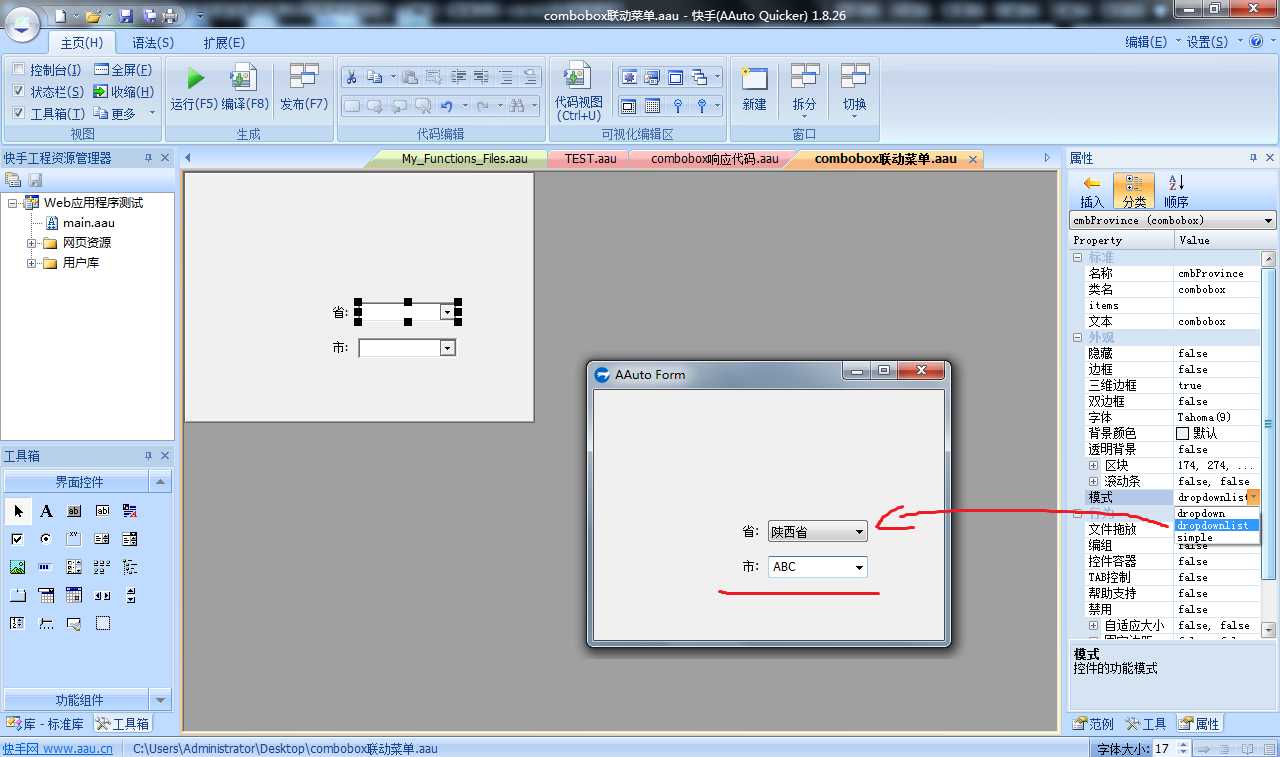Switch to the 扩展(E) ribbon tab
Viewport: 1280px width, 757px height.
[224, 43]
